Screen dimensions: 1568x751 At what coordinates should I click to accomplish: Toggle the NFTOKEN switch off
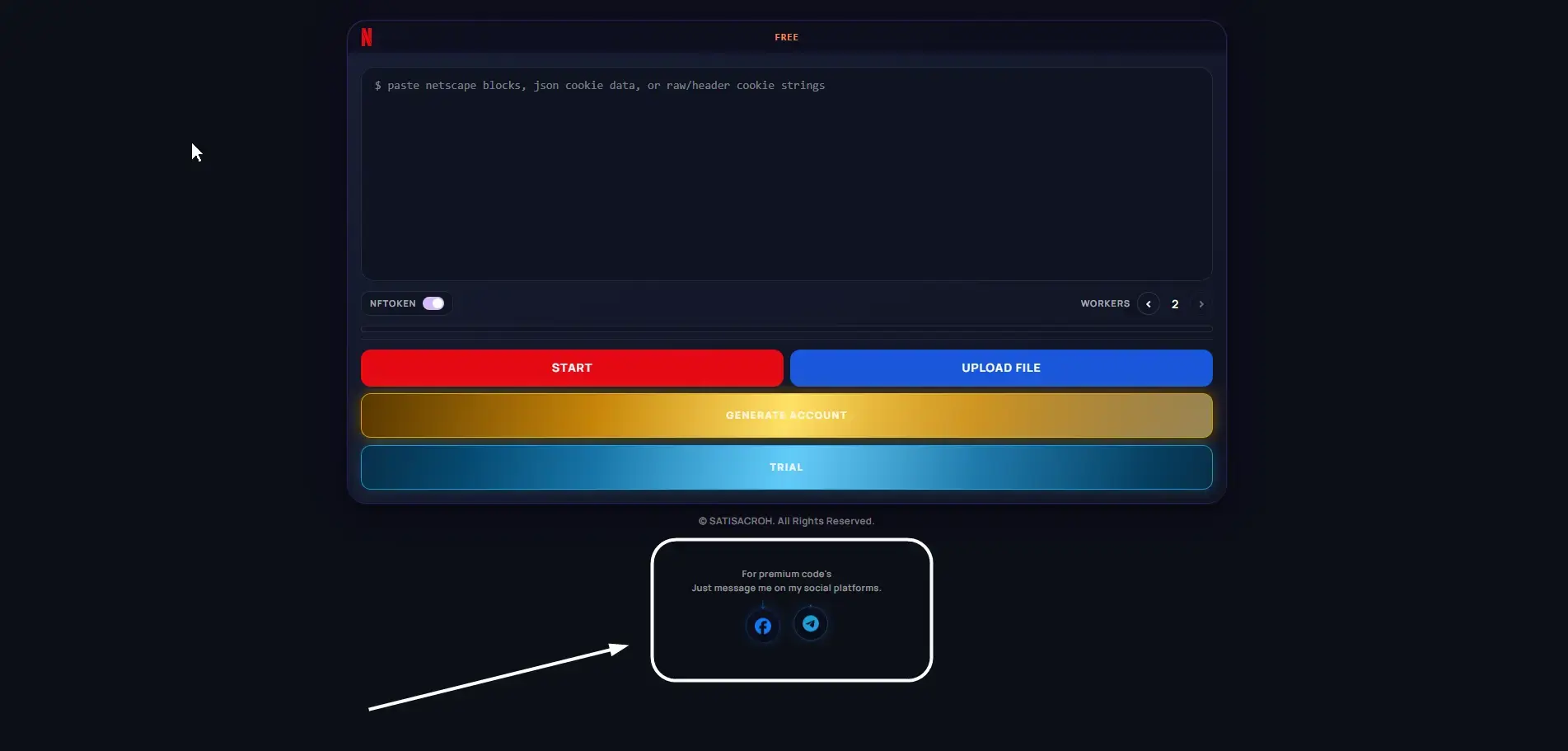coord(433,303)
